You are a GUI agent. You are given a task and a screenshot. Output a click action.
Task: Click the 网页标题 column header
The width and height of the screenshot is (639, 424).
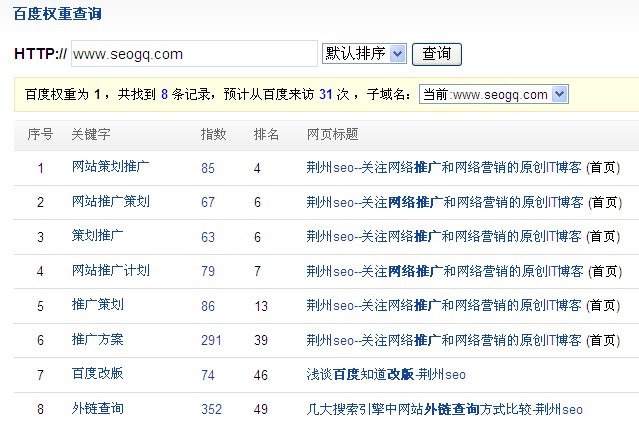[333, 134]
